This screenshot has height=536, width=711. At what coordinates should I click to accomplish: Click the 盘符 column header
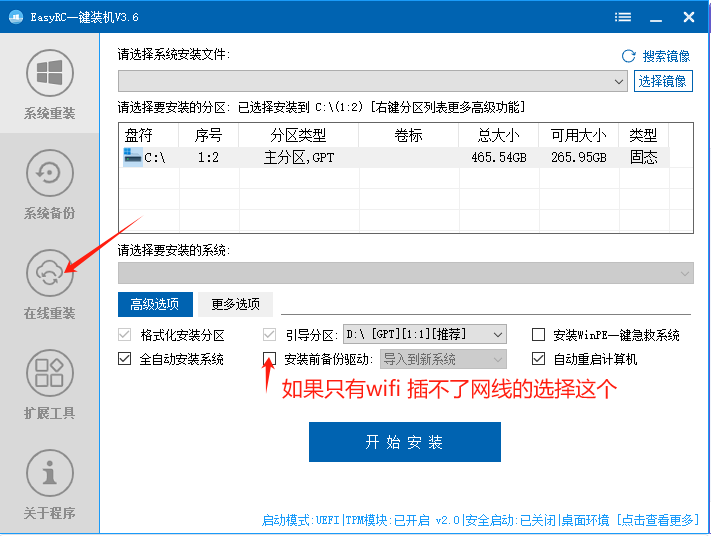click(149, 135)
